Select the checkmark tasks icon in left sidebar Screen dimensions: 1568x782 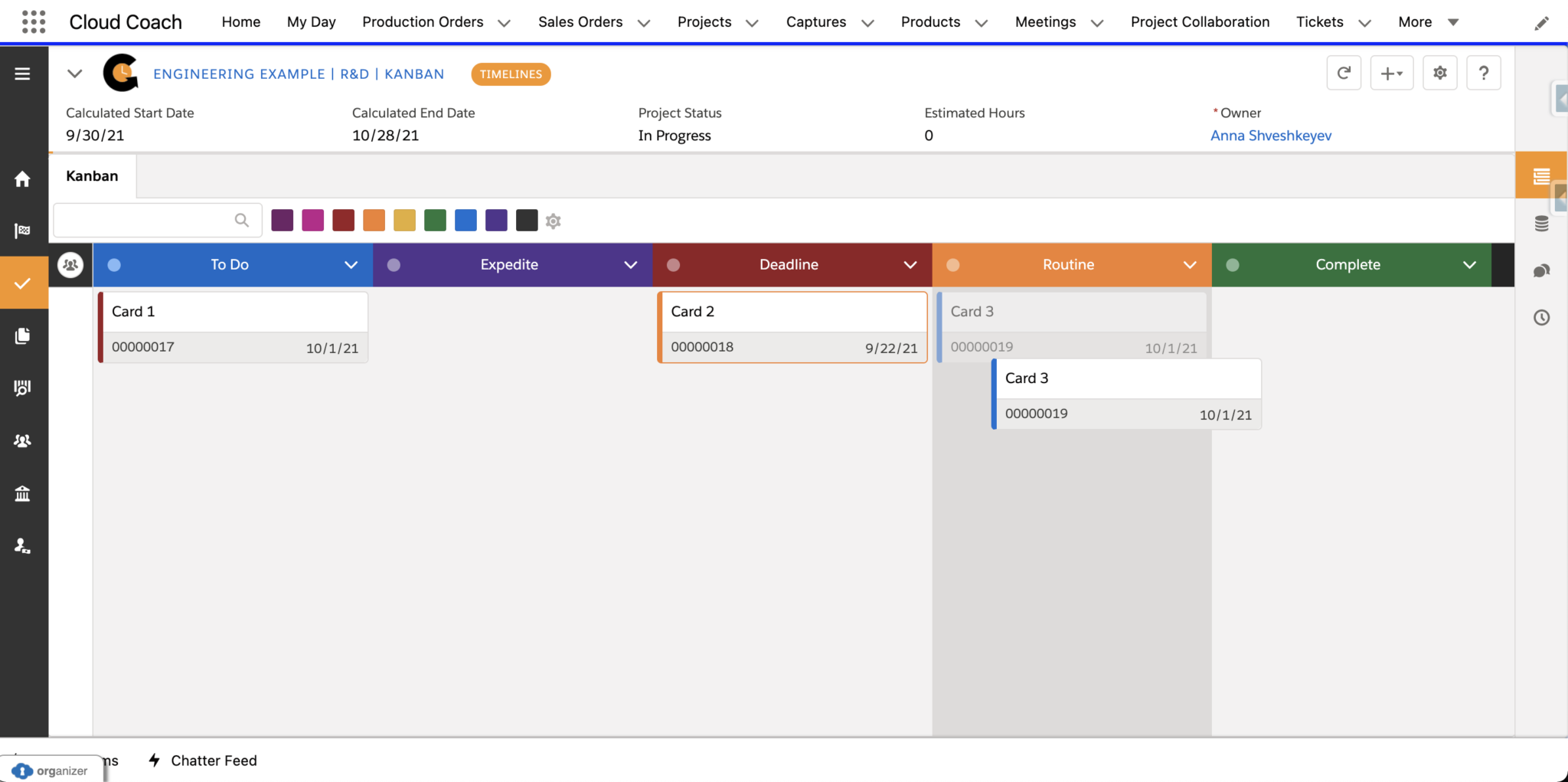point(22,283)
